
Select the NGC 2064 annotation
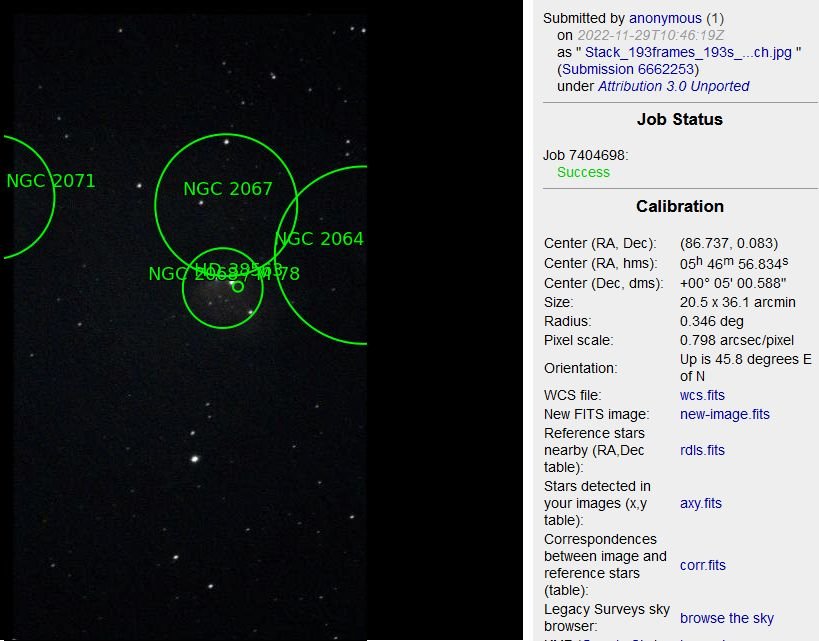319,239
